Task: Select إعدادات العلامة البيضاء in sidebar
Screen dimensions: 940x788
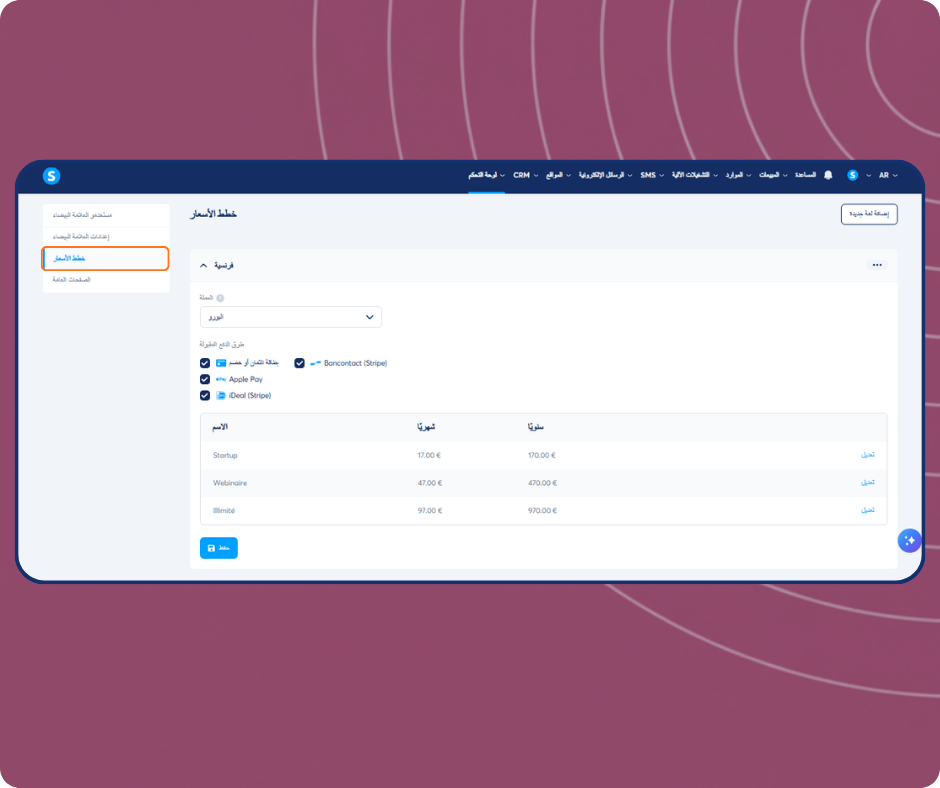Action: tap(106, 237)
